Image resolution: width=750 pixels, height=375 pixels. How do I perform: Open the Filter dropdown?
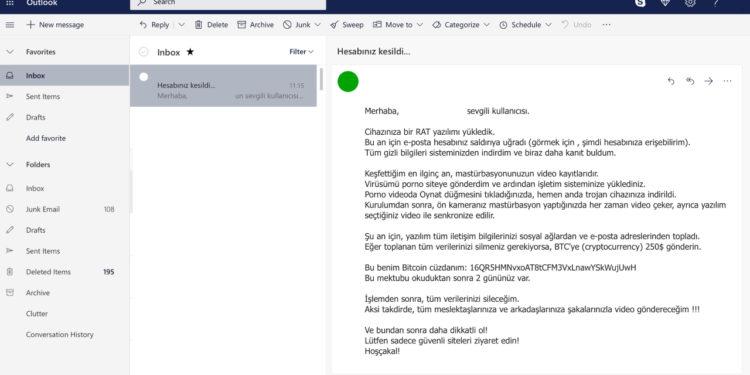click(301, 52)
